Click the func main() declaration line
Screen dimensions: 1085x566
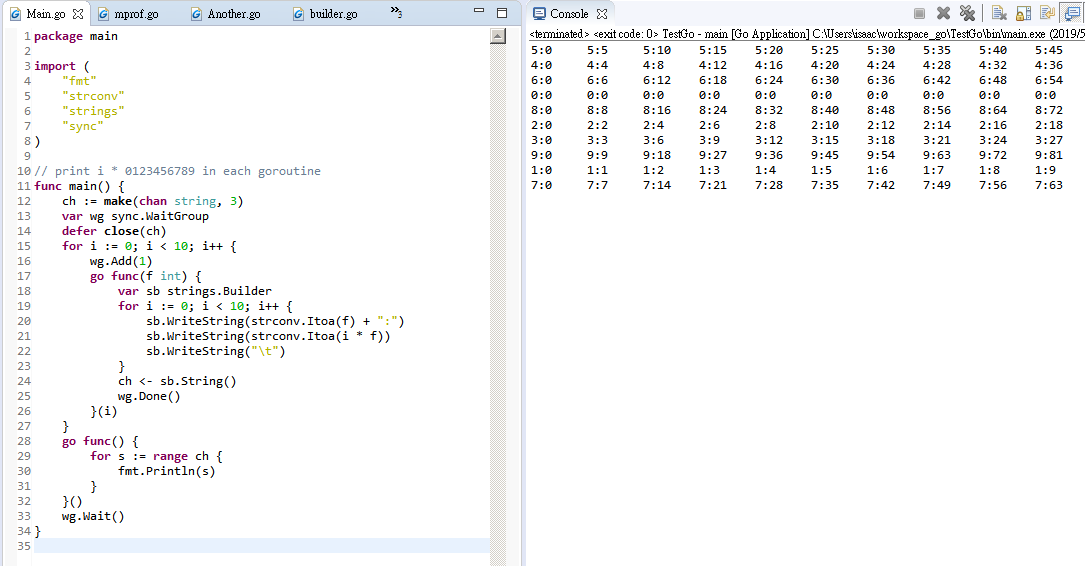(79, 186)
